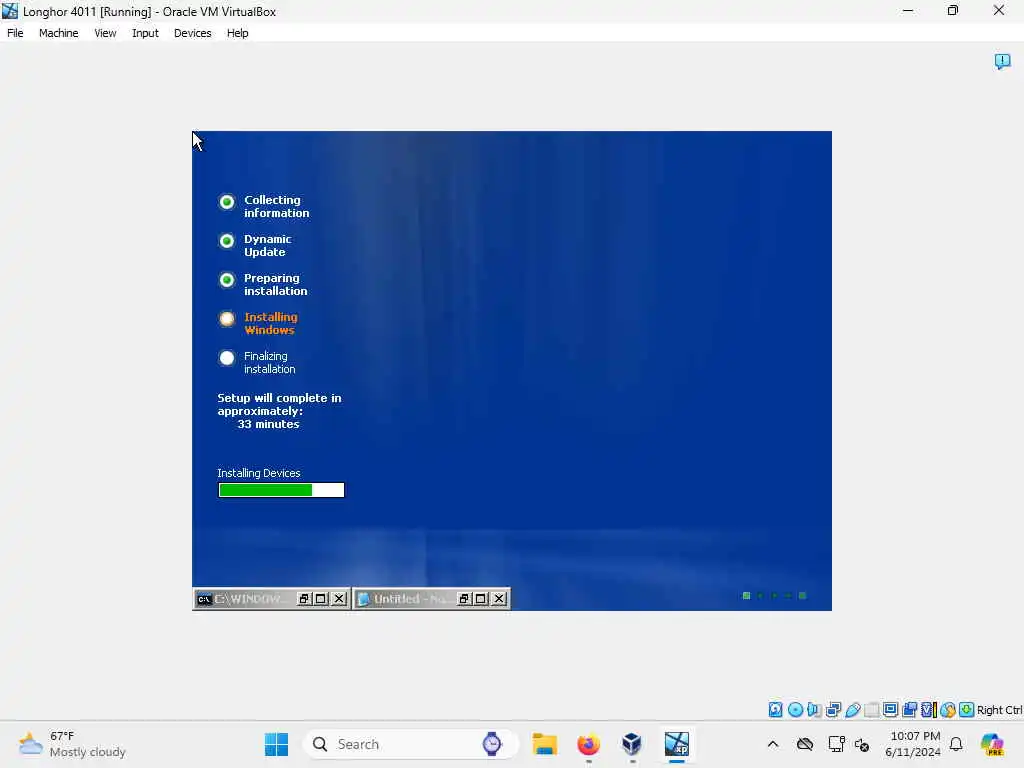This screenshot has width=1024, height=768.
Task: Click the Collecting information step bullet
Action: click(227, 202)
